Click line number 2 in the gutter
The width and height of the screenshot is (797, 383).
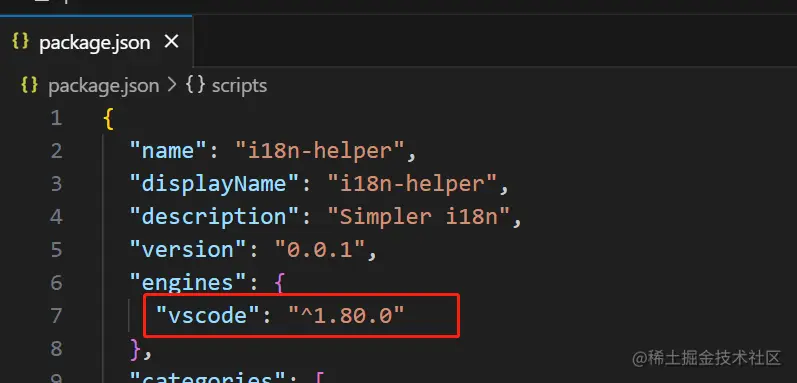56,151
